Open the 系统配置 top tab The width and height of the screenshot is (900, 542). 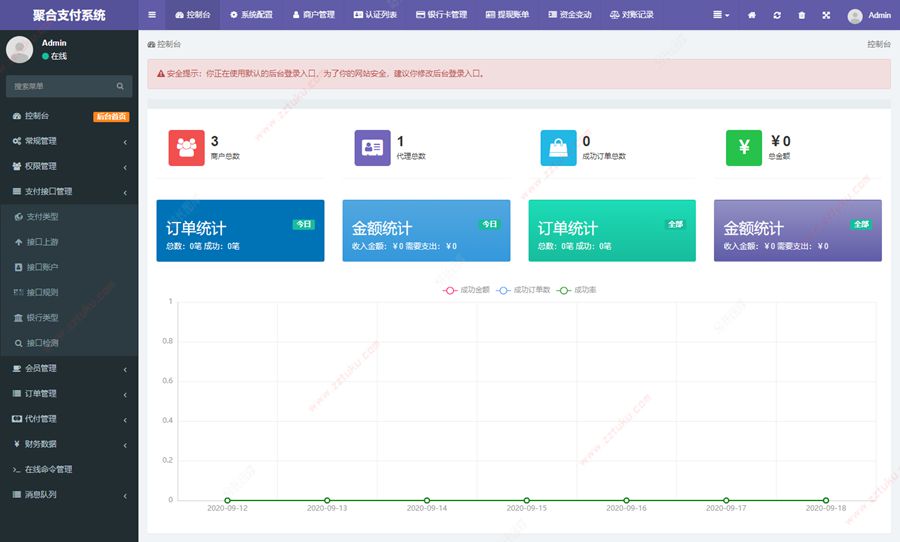[250, 15]
